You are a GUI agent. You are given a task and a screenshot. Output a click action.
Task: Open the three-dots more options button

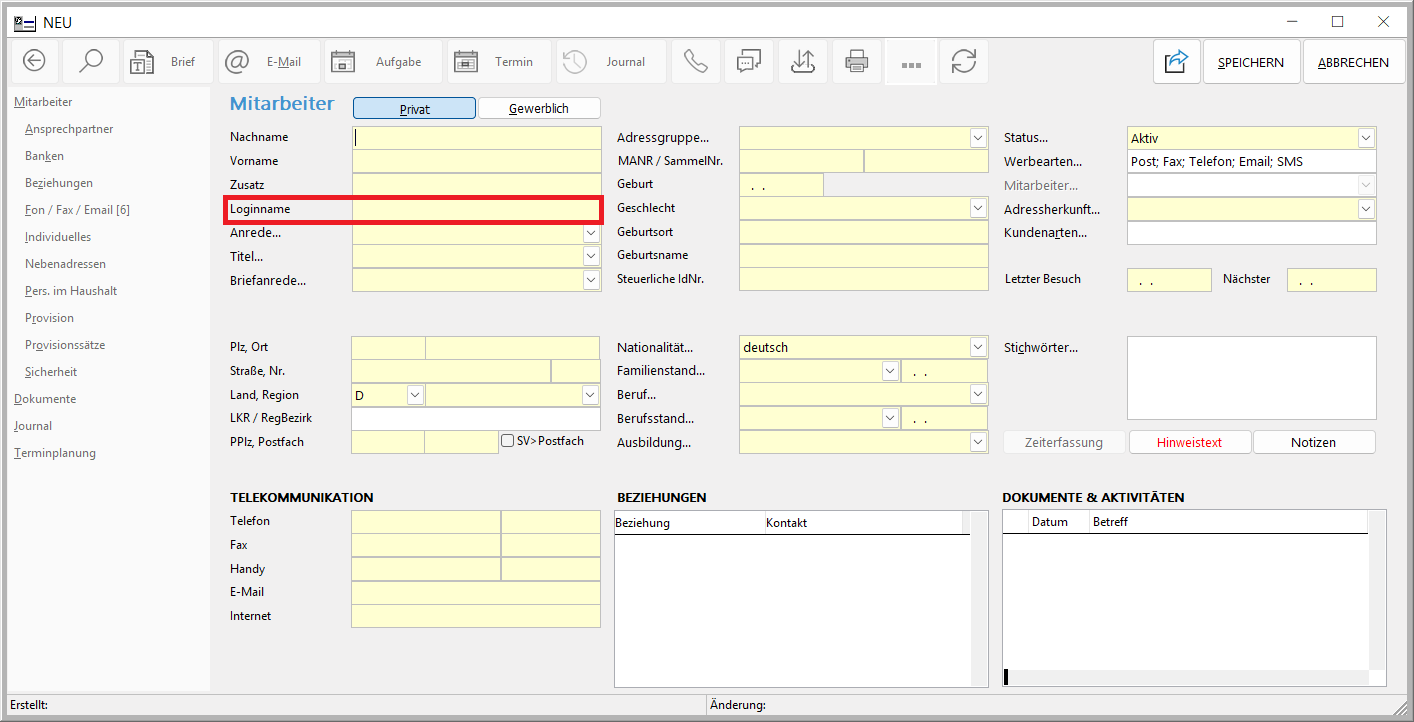(x=911, y=63)
